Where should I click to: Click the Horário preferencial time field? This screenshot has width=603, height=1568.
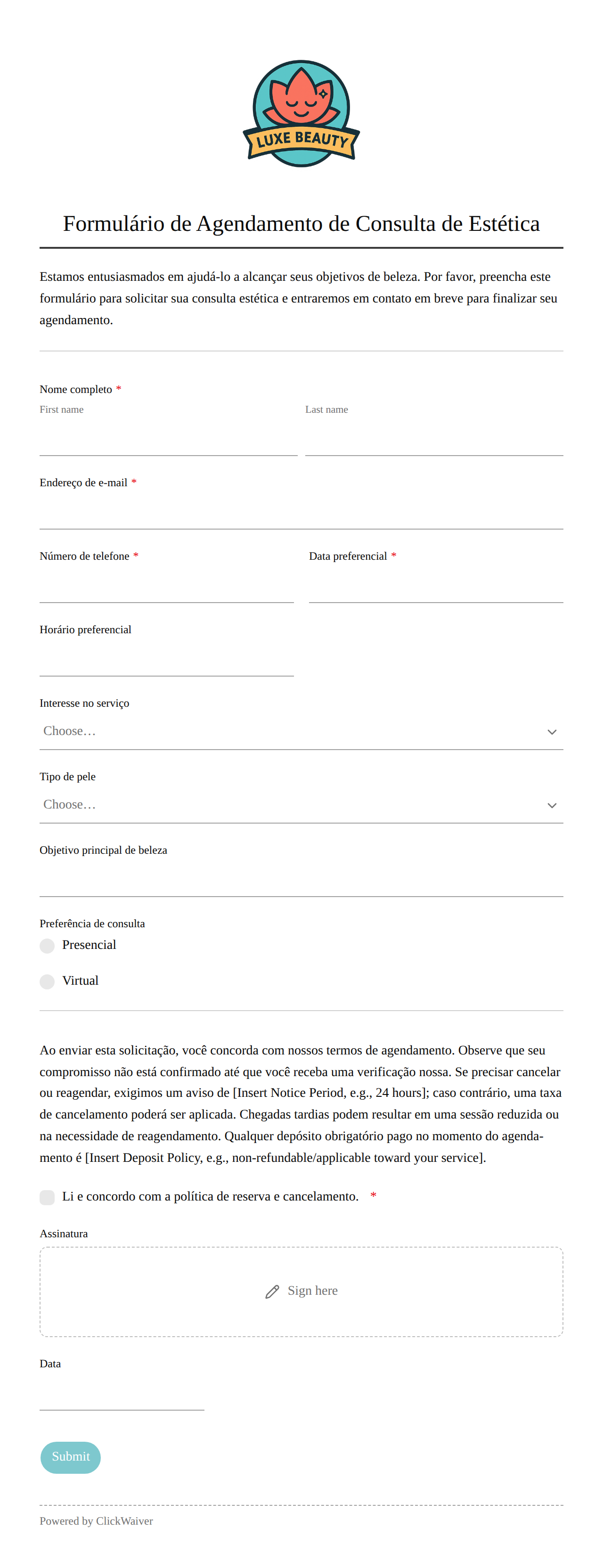coord(167,659)
